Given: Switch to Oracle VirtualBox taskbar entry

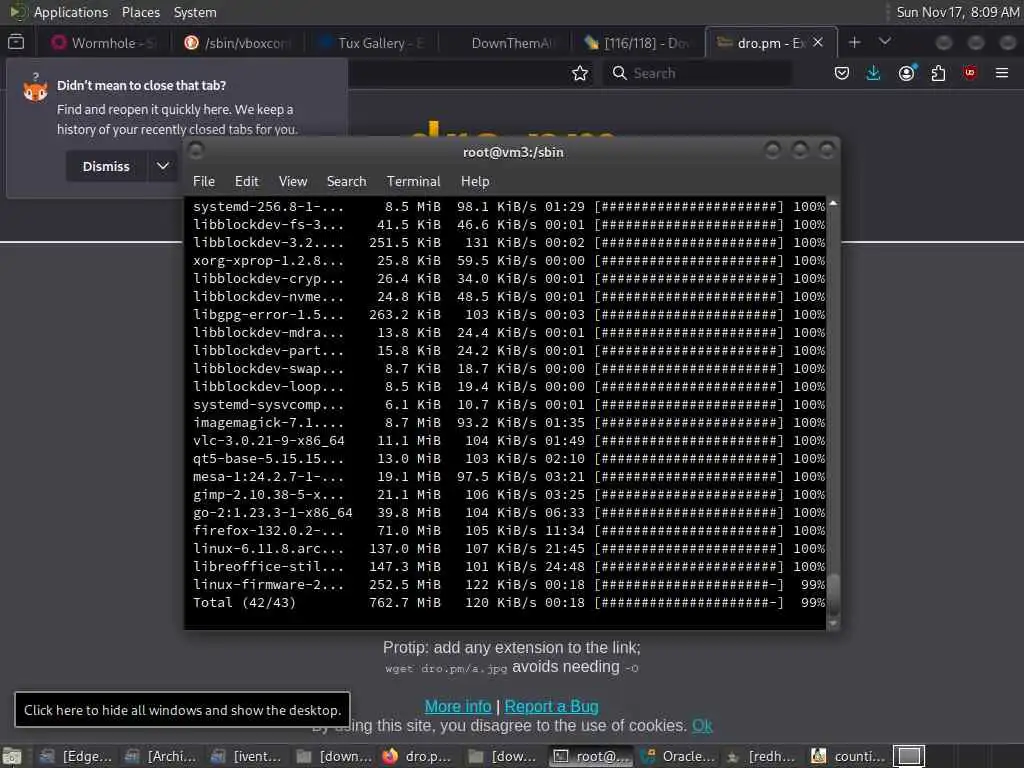Looking at the screenshot, I should coord(677,756).
